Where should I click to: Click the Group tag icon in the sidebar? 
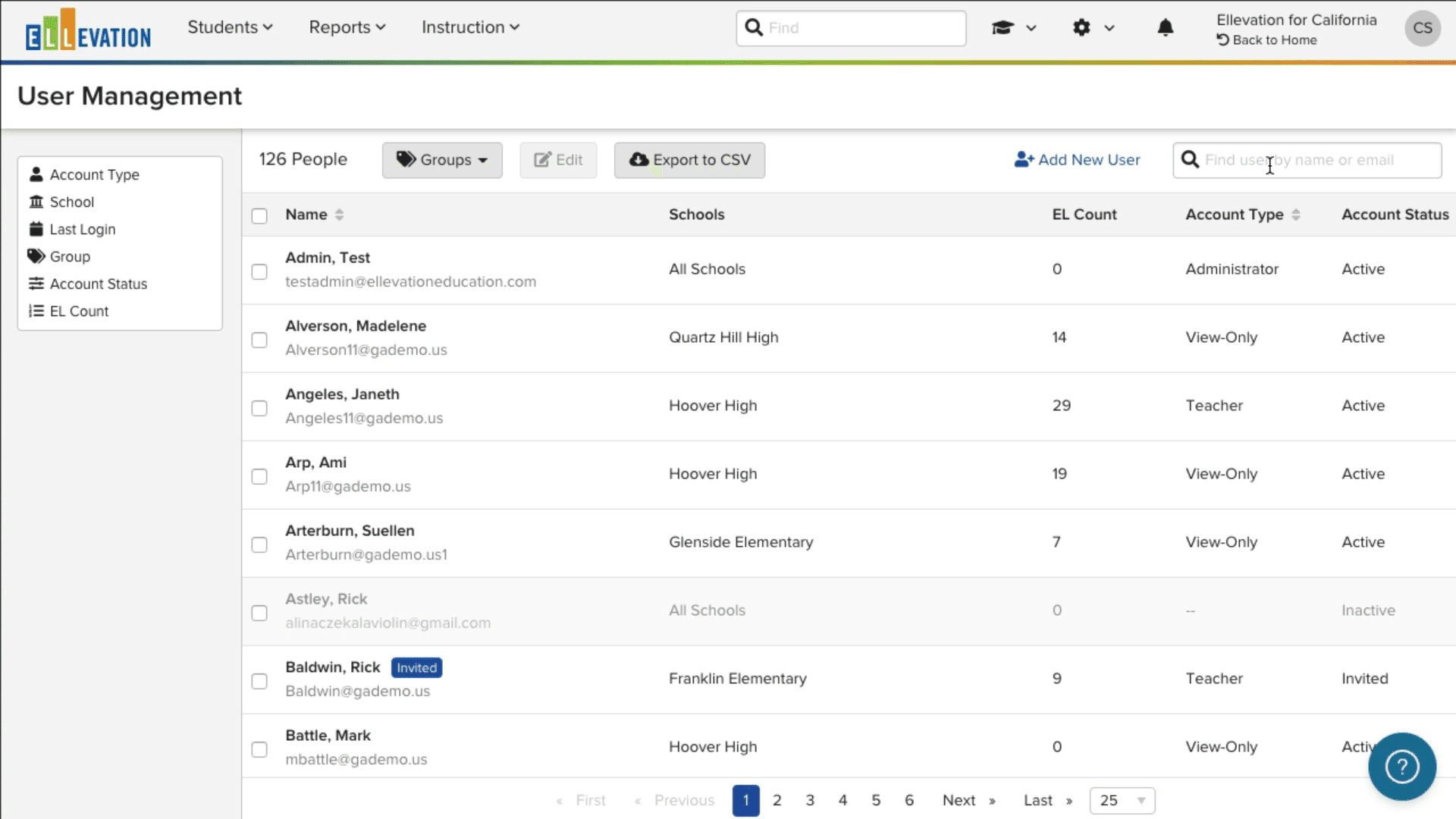click(36, 256)
